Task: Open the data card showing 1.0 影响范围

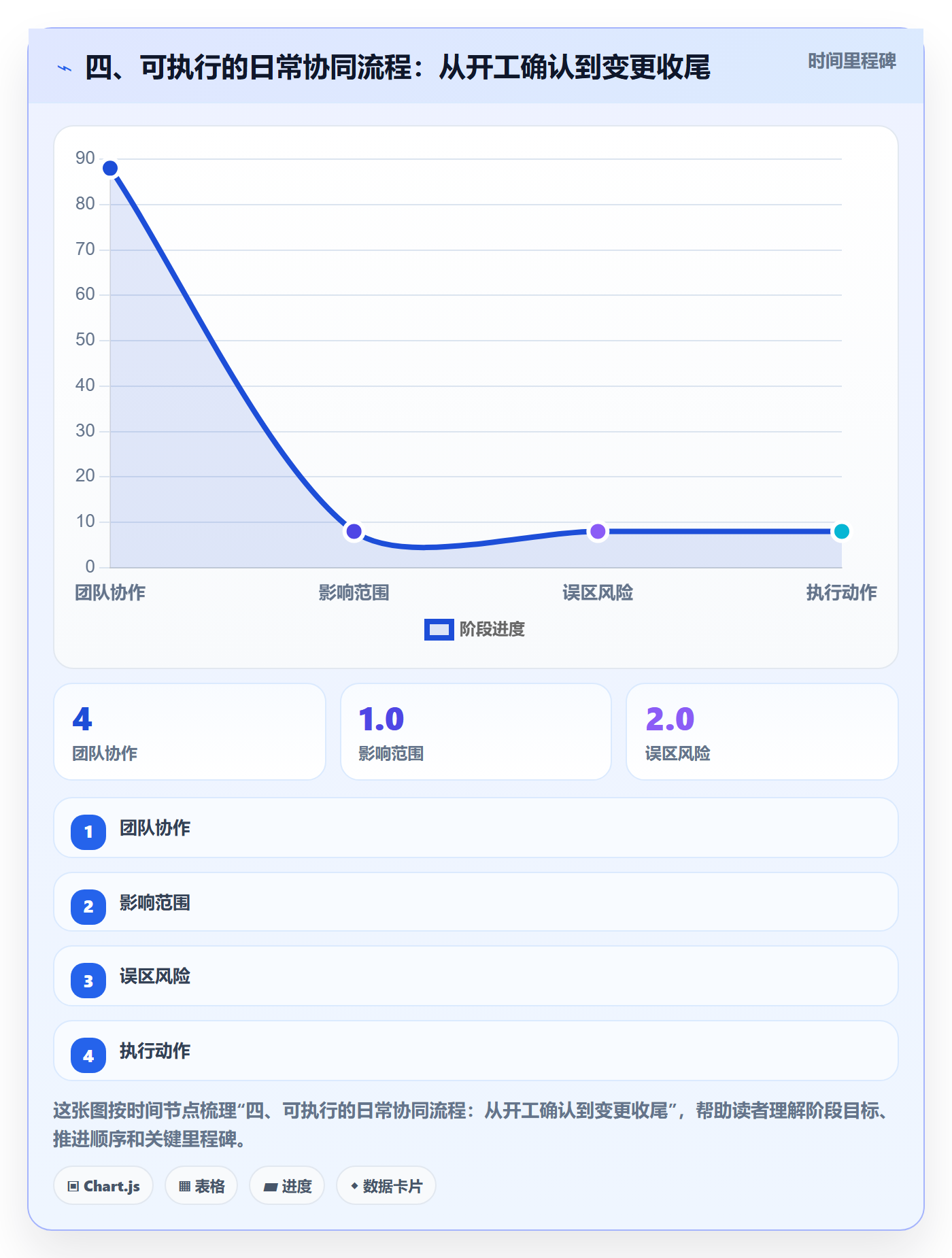Action: pos(476,732)
